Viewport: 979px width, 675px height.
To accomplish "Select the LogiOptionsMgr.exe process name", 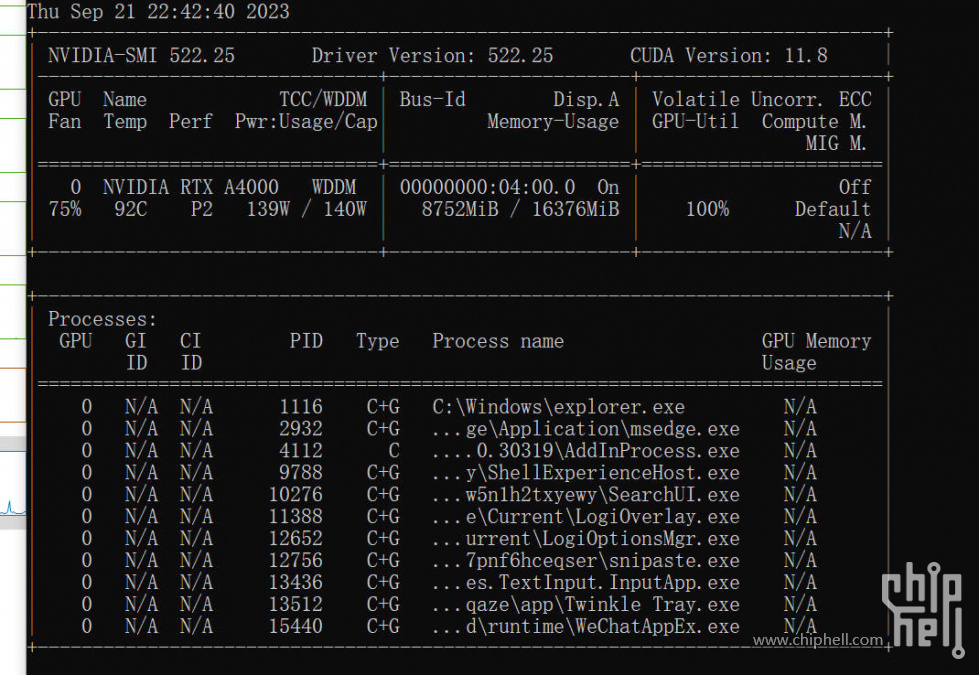I will click(x=586, y=538).
